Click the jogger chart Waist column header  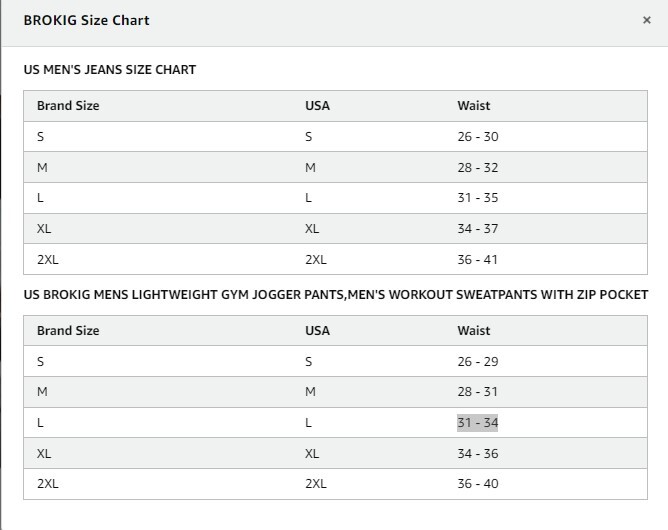[x=474, y=331]
